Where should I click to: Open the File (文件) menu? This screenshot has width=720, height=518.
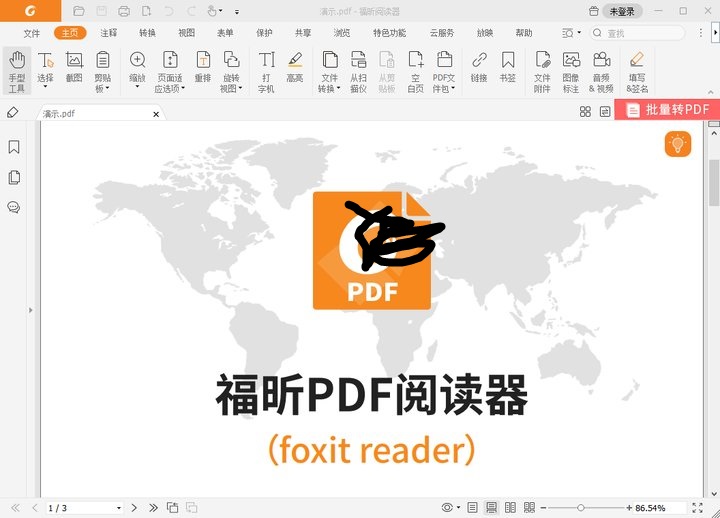[32, 33]
